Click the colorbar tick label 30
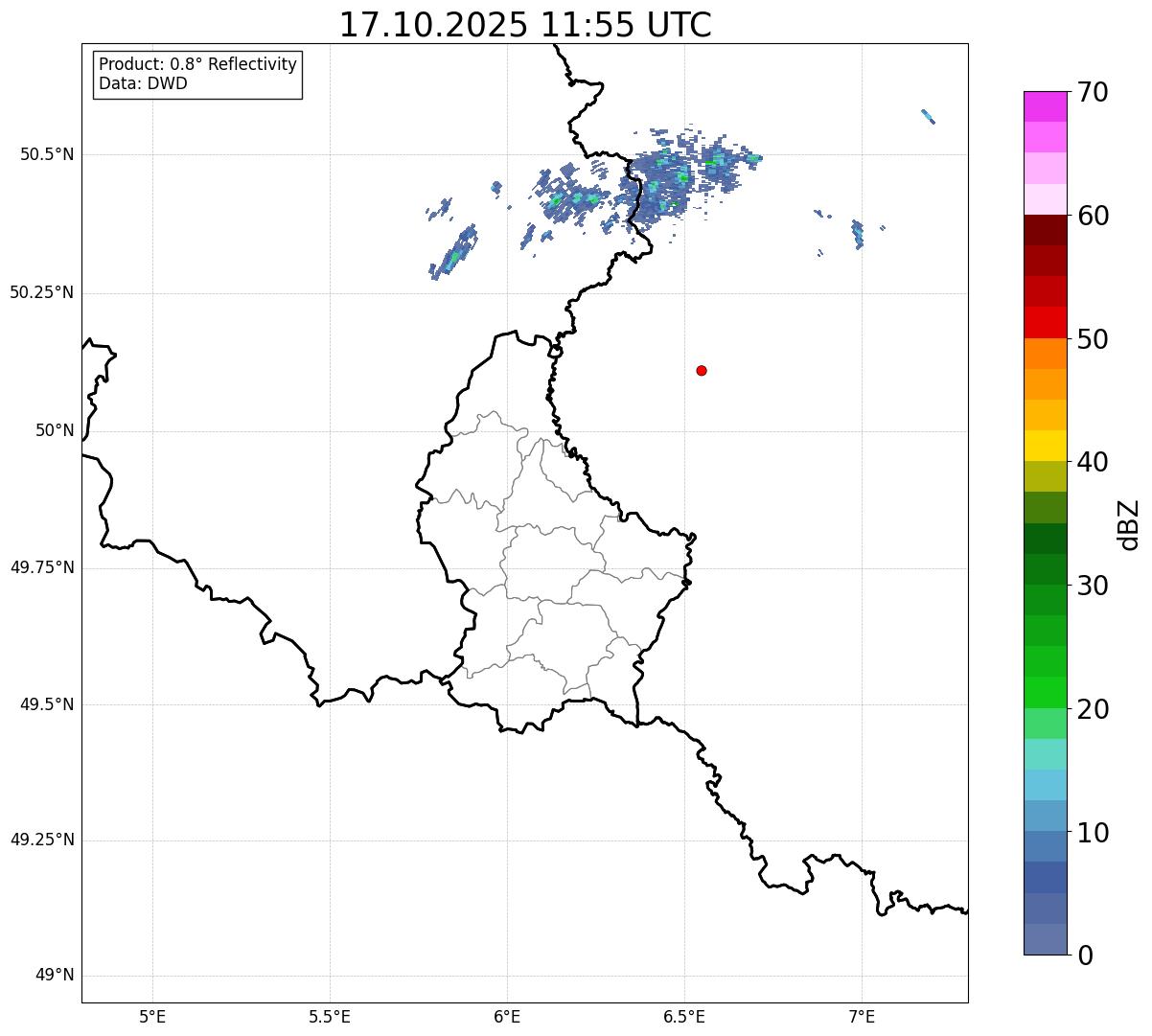1152x1036 pixels. [1093, 586]
